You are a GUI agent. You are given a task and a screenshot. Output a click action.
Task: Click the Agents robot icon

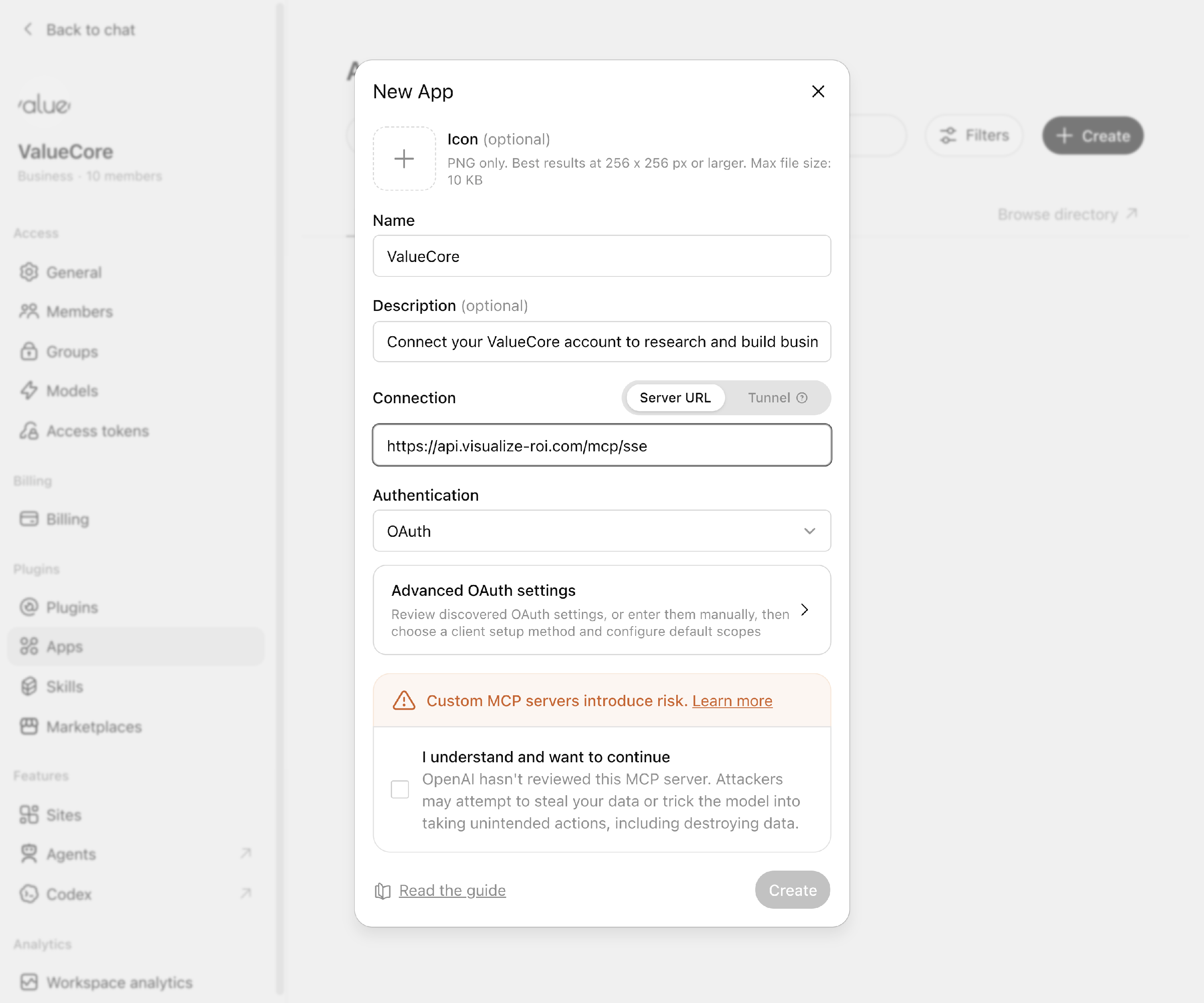coord(28,854)
